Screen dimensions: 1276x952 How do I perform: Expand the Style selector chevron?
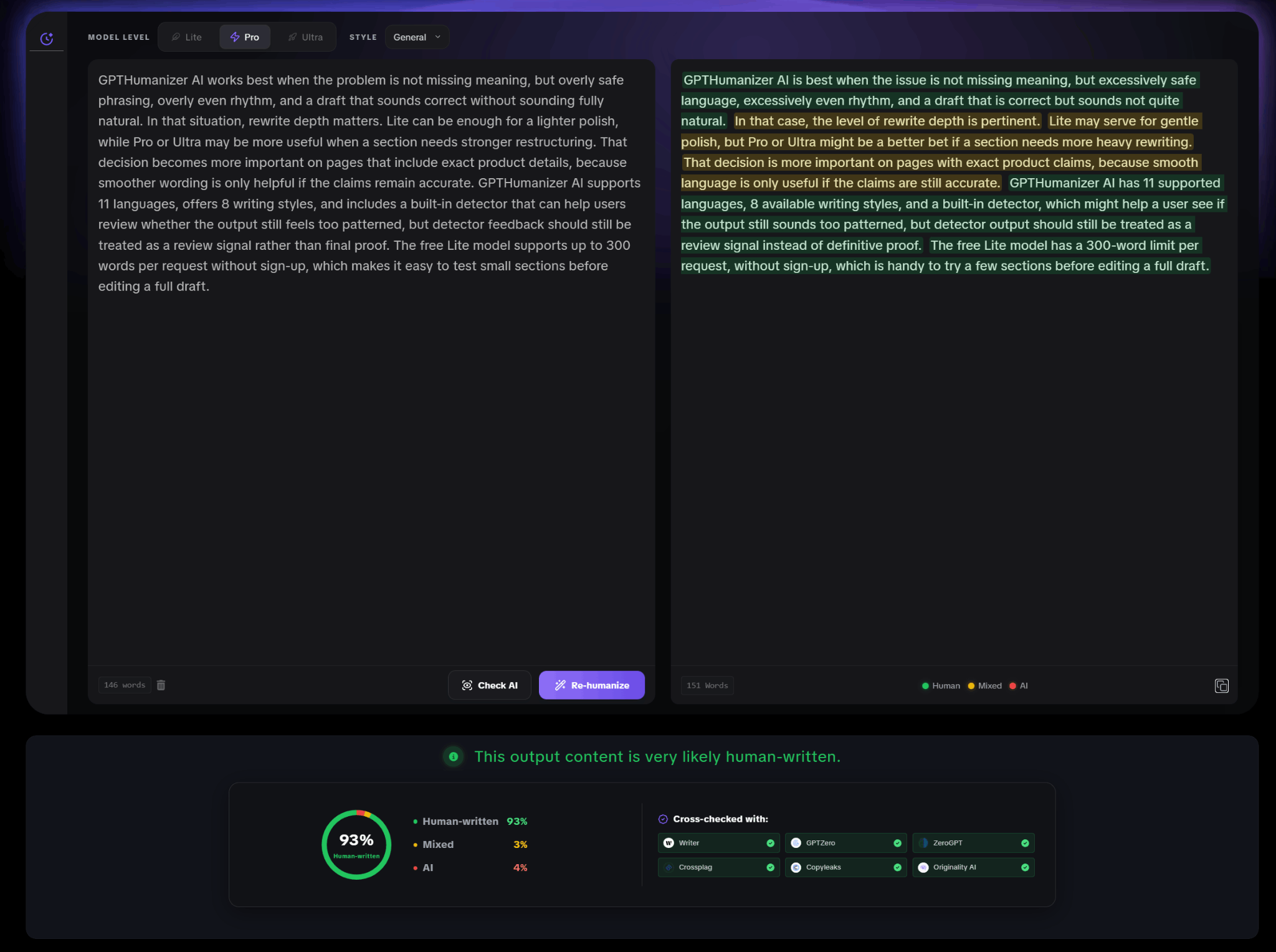[x=437, y=37]
